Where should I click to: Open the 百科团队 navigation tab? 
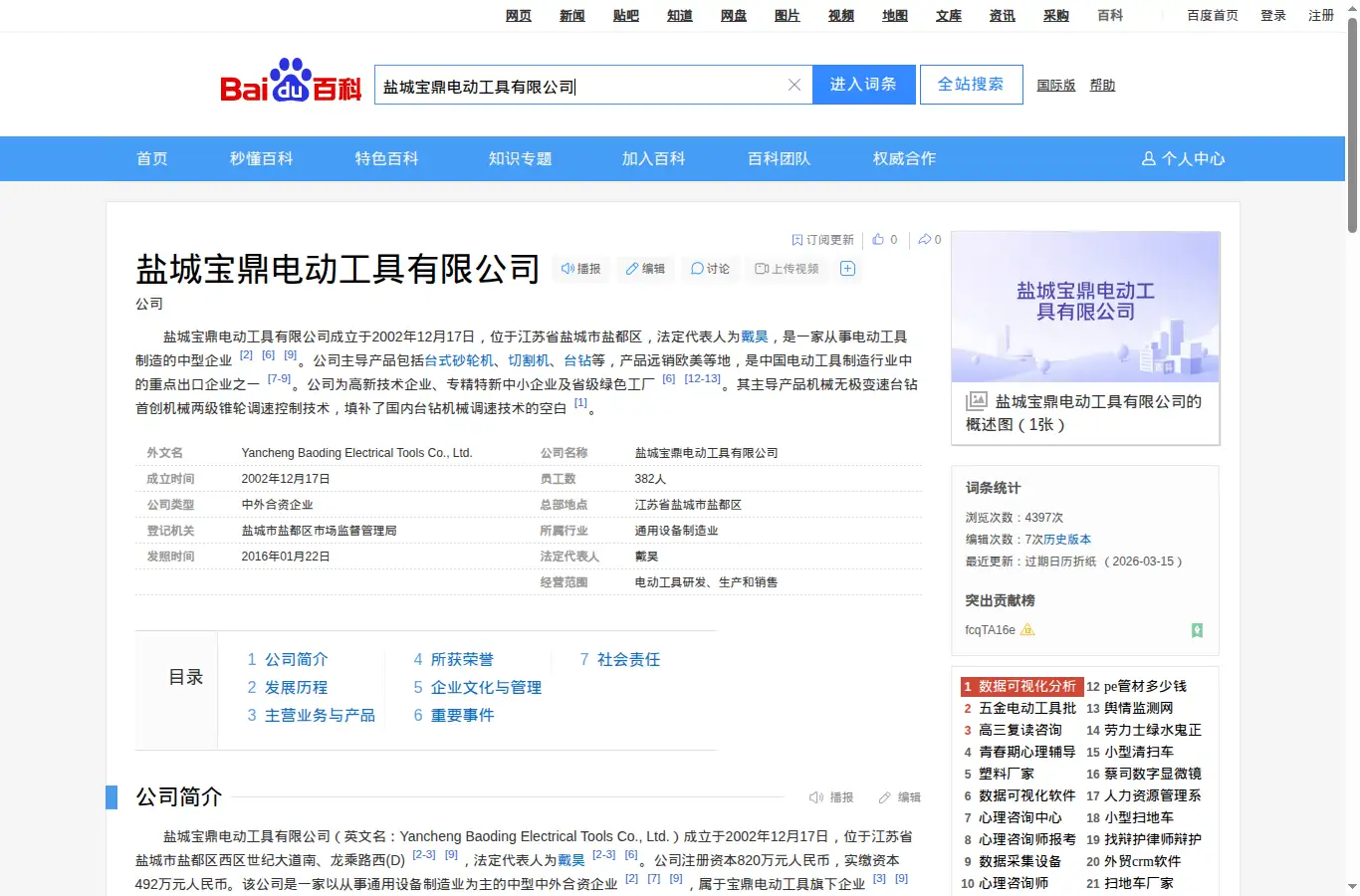[x=780, y=158]
